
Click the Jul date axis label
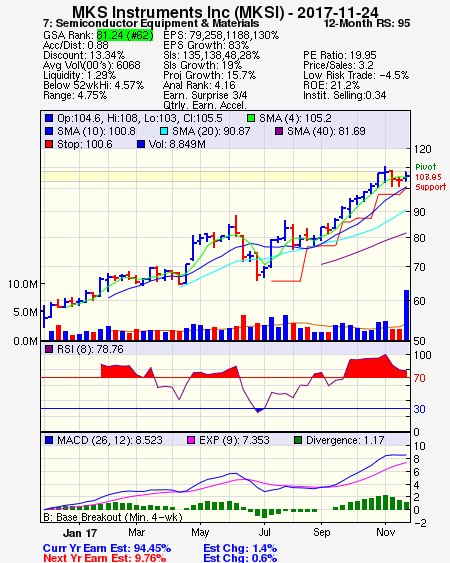coord(264,532)
